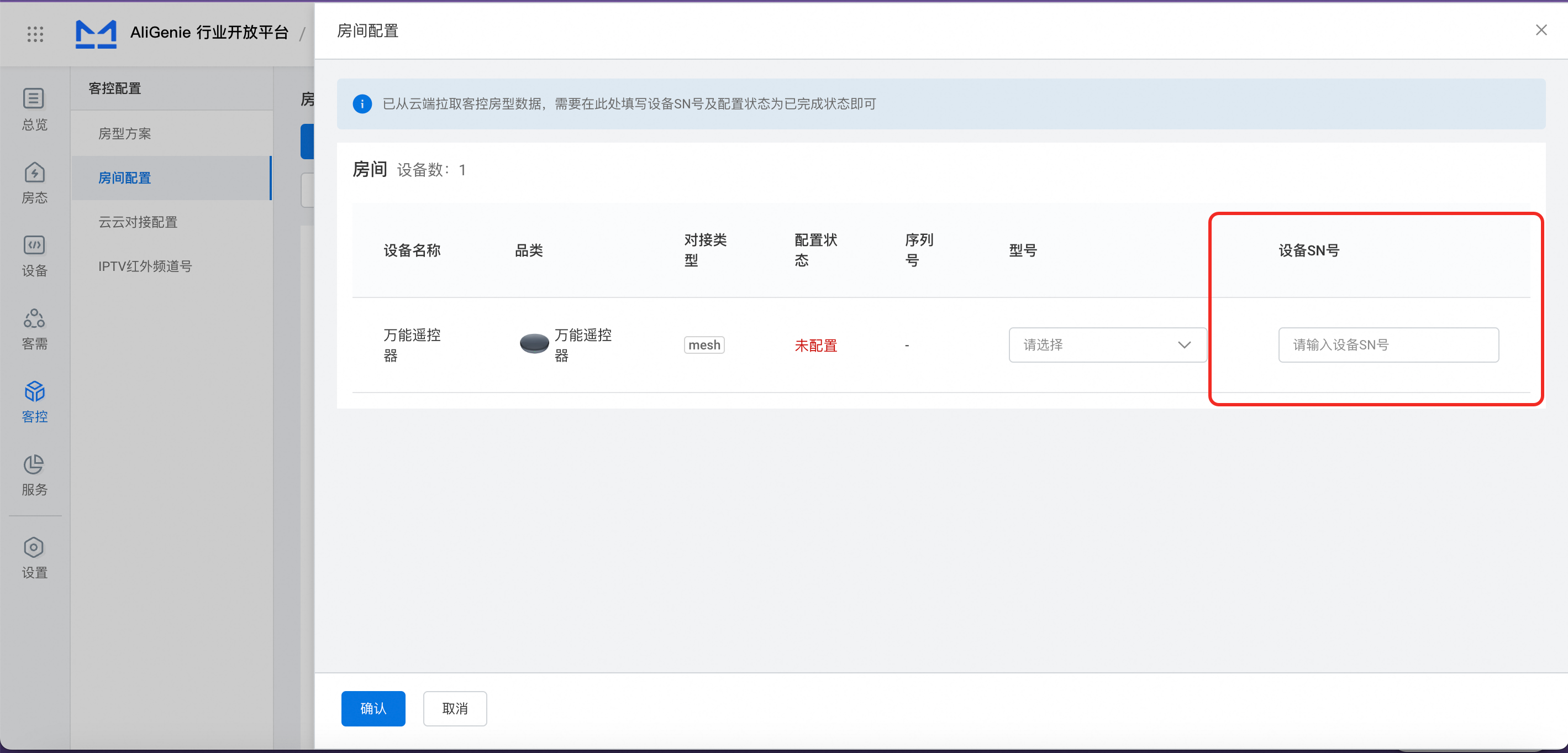Click the 型号 dropdown chevron arrow
The height and width of the screenshot is (753, 1568).
[x=1184, y=345]
